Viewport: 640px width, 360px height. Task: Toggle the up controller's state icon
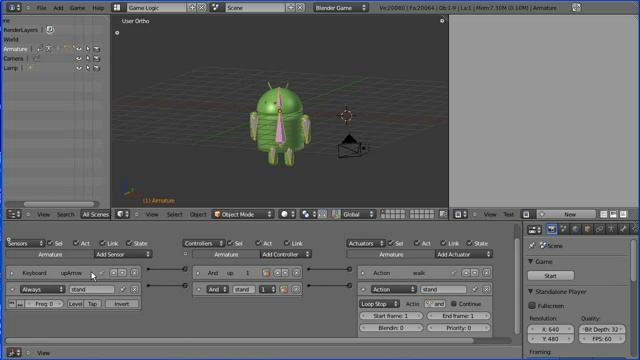pyautogui.click(x=266, y=273)
